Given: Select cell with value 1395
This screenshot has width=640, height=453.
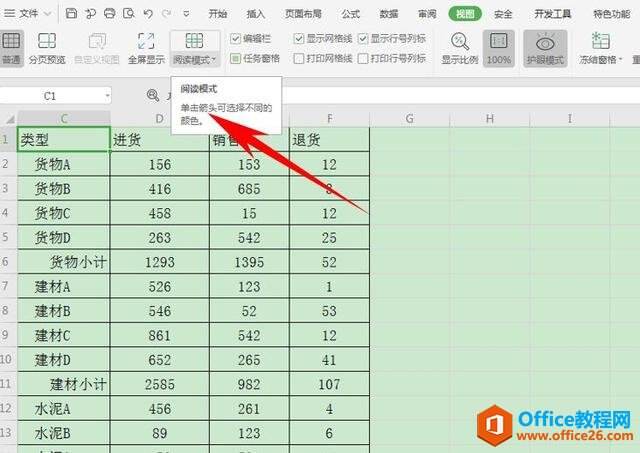Looking at the screenshot, I should click(x=249, y=262).
